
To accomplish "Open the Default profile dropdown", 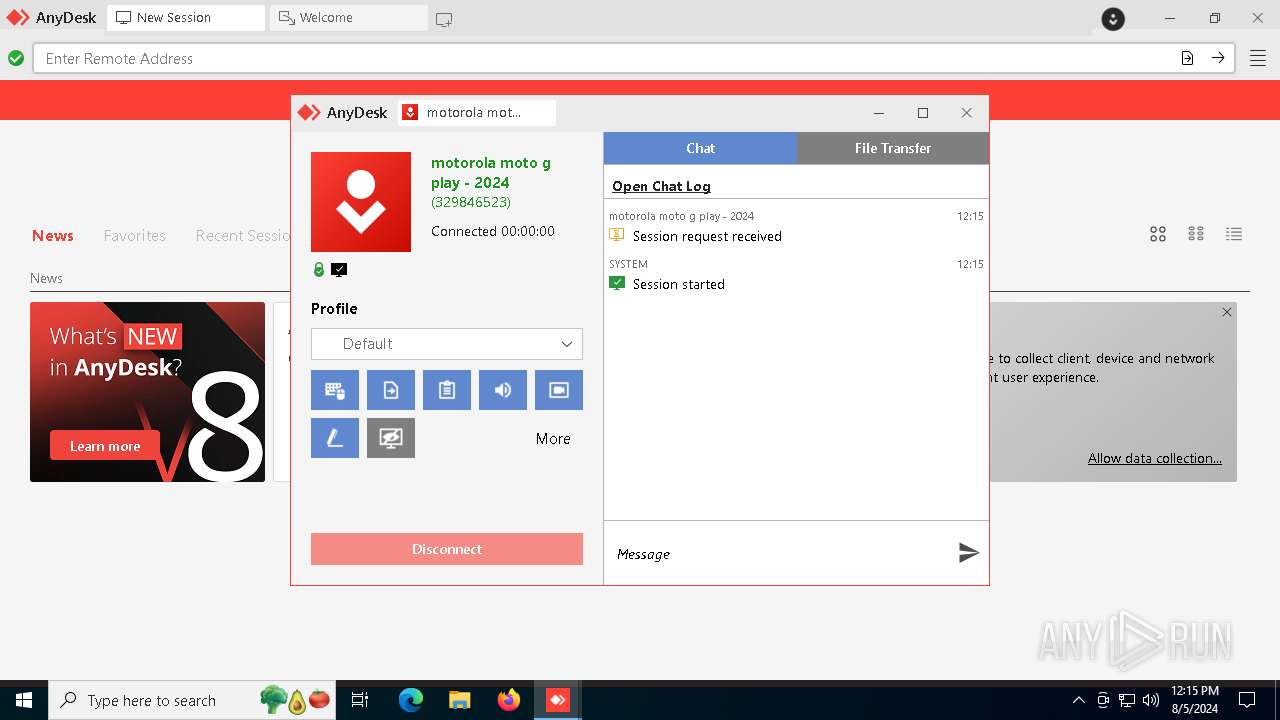I will [447, 344].
